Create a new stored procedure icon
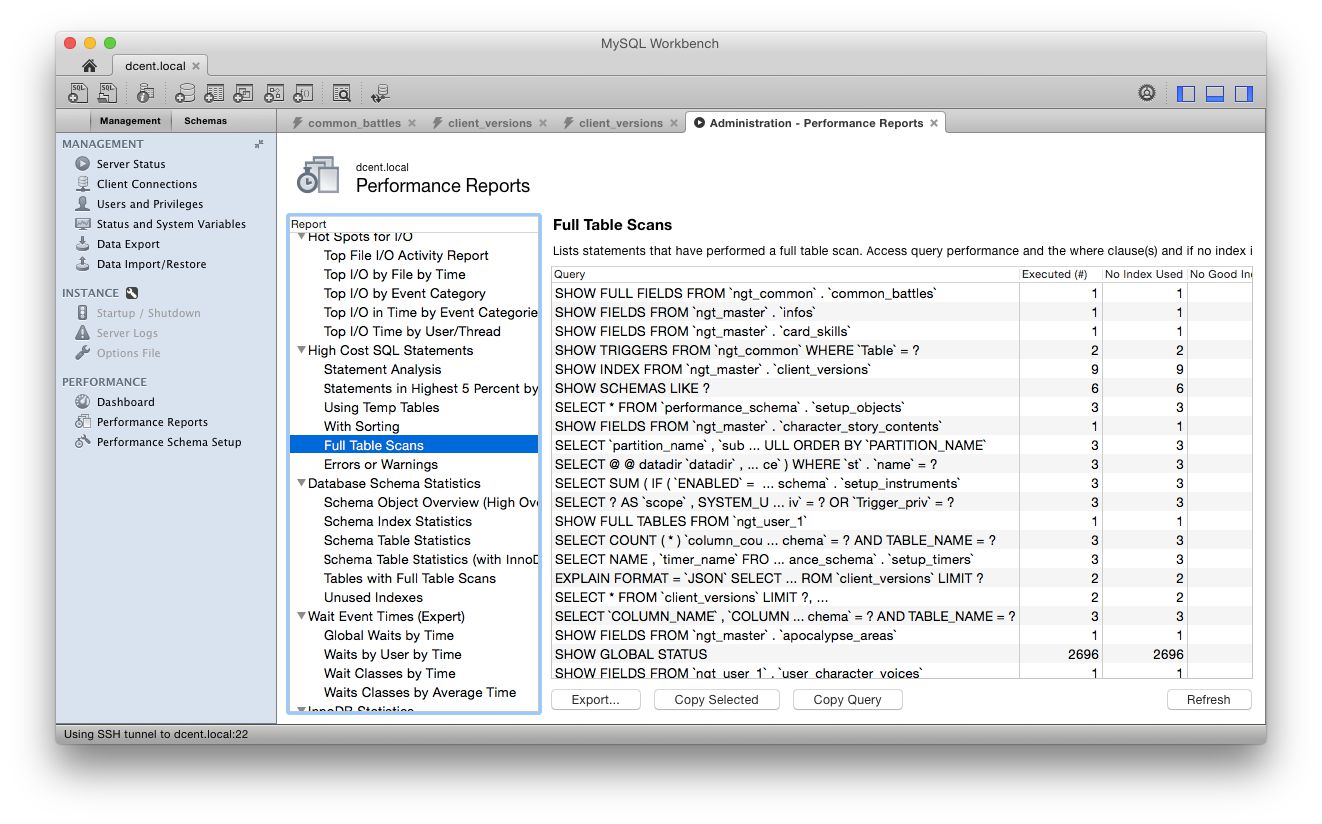The height and width of the screenshot is (824, 1322). (273, 93)
